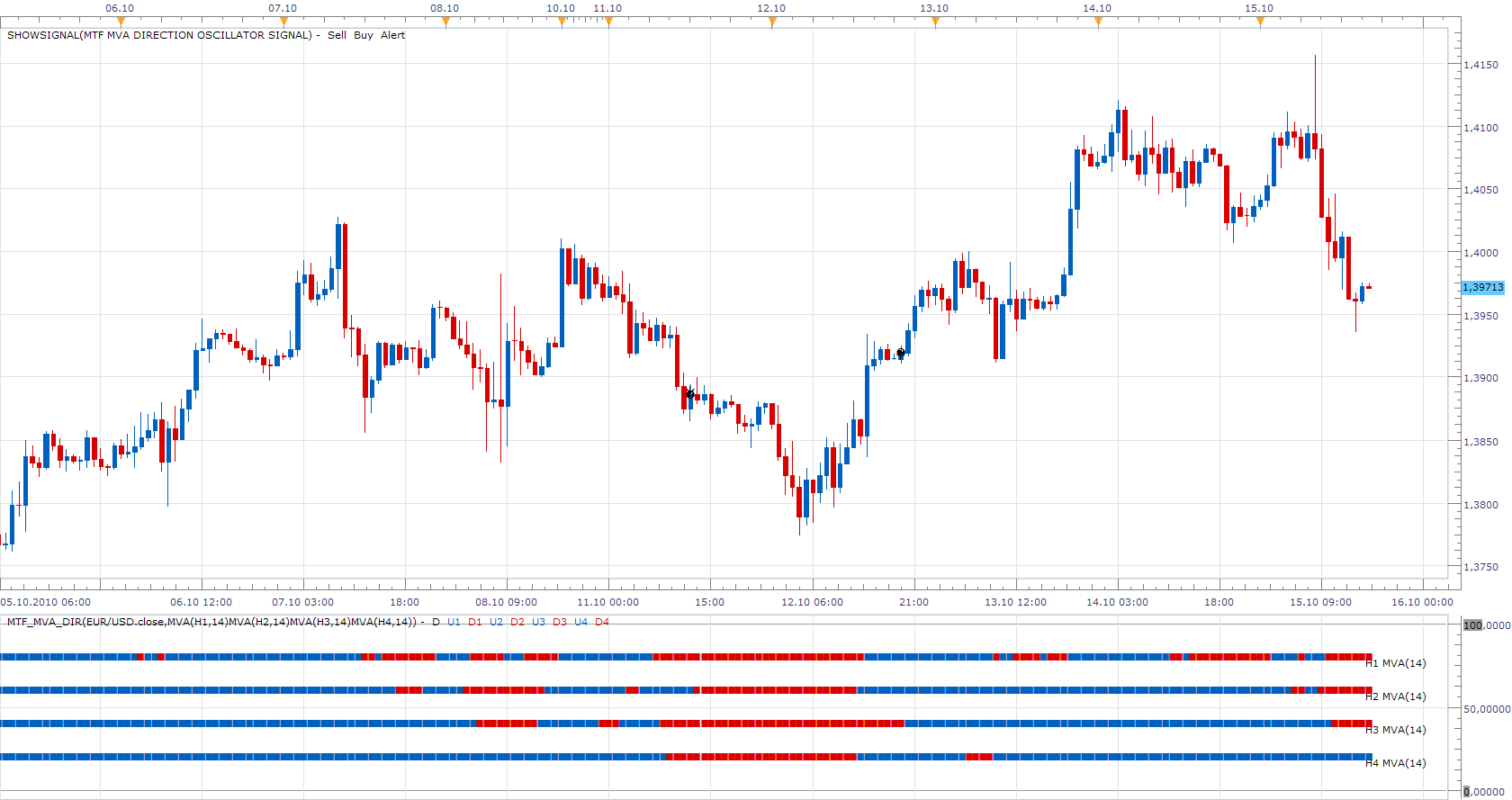Click the 15.10 day marker triangle
Viewport: 1512px width, 800px height.
(x=1260, y=22)
